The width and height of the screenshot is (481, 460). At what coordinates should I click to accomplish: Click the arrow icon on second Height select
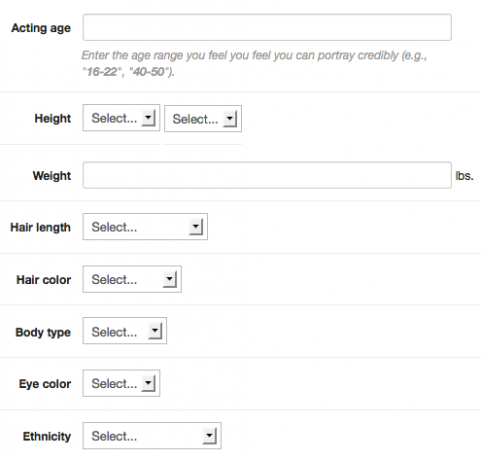pyautogui.click(x=230, y=119)
